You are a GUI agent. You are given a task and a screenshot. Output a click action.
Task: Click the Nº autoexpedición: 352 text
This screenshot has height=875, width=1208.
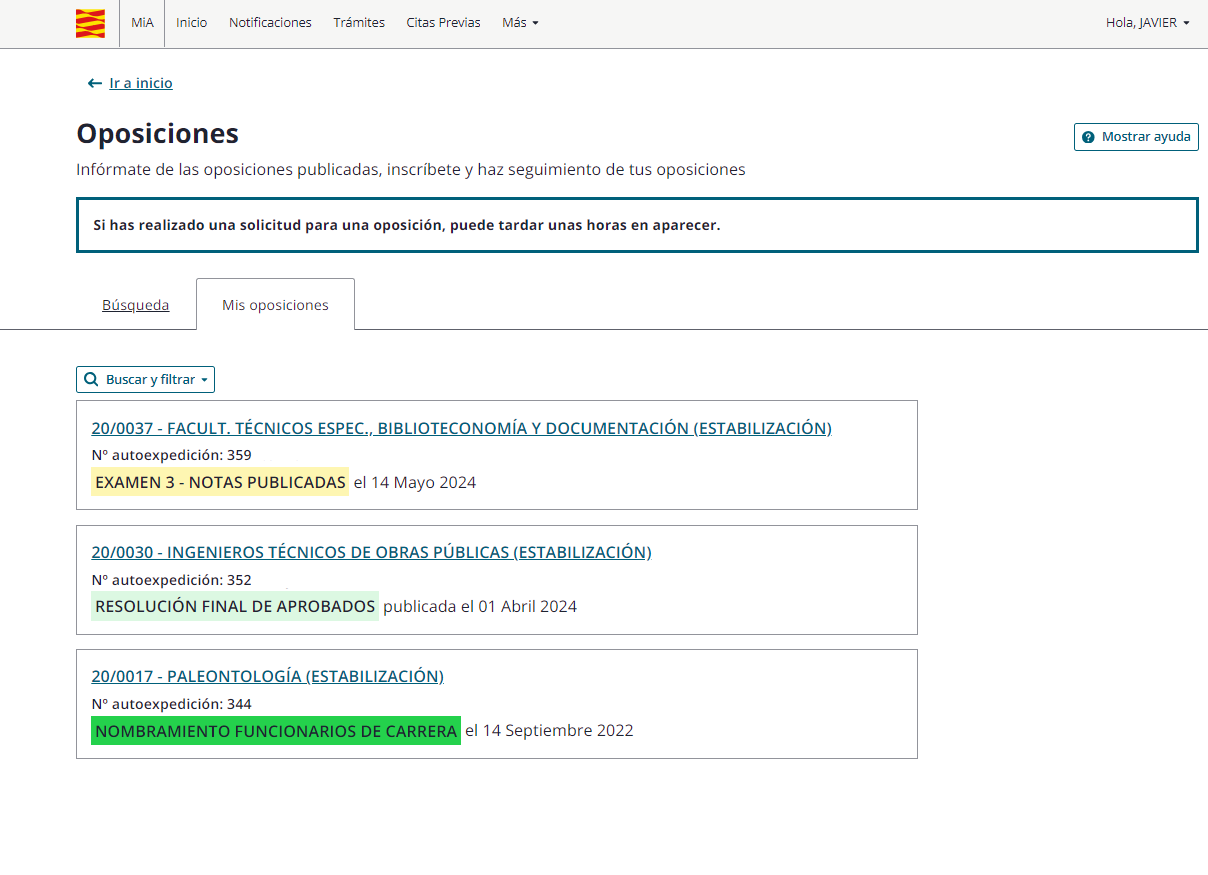coord(171,580)
